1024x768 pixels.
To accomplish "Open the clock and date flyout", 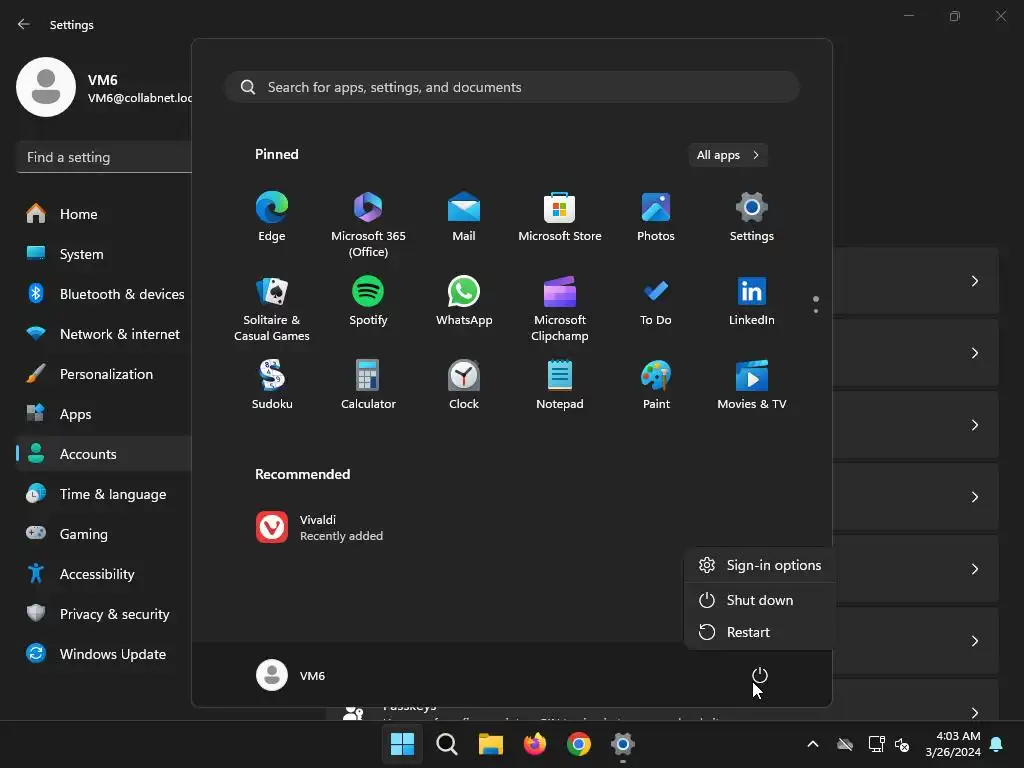I will click(953, 744).
